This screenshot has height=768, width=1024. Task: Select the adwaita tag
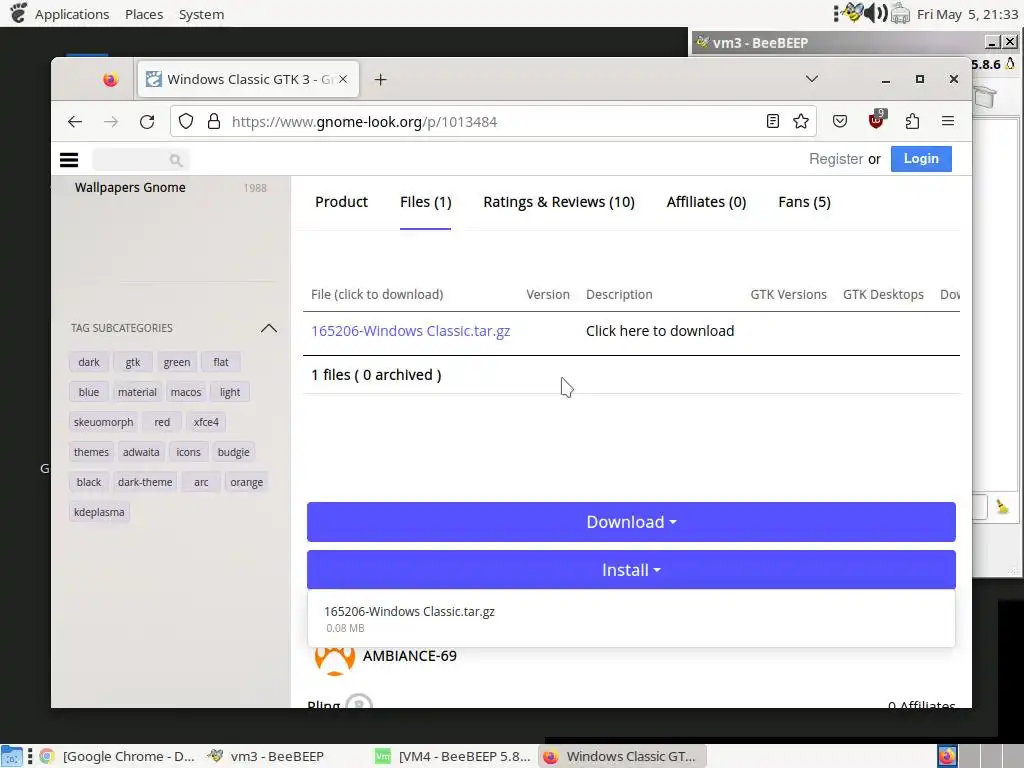(141, 452)
